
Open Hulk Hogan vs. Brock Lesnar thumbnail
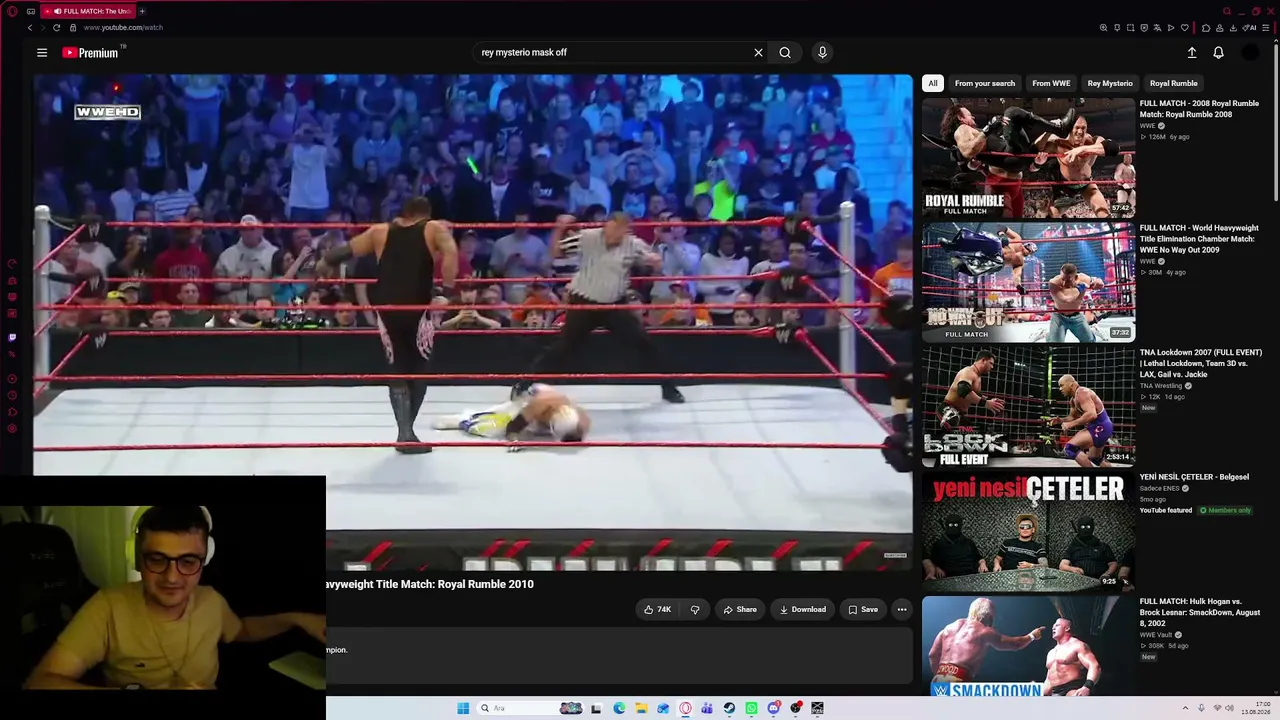[1028, 646]
